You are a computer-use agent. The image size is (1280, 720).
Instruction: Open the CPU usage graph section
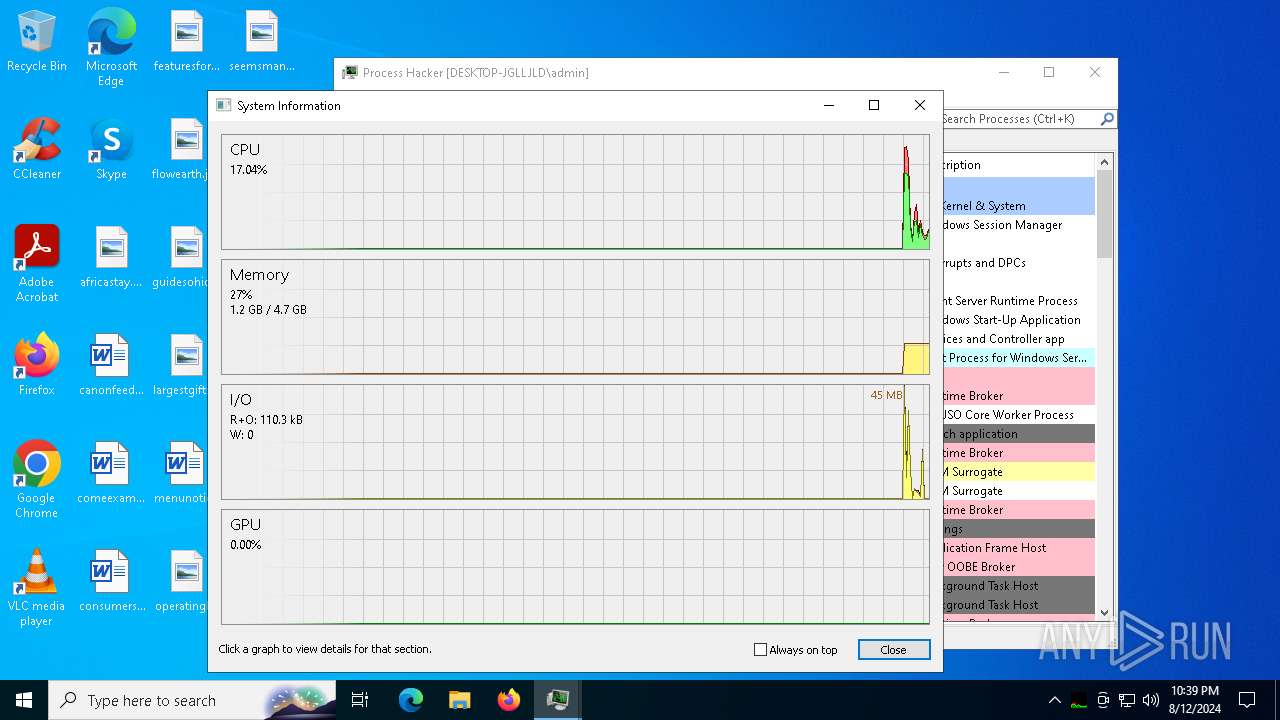[575, 192]
